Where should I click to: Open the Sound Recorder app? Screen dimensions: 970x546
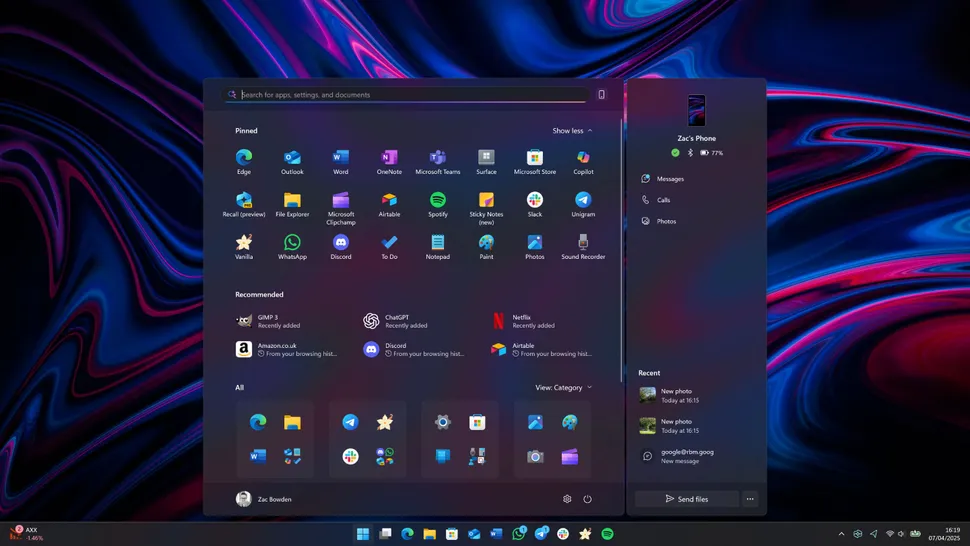(583, 243)
